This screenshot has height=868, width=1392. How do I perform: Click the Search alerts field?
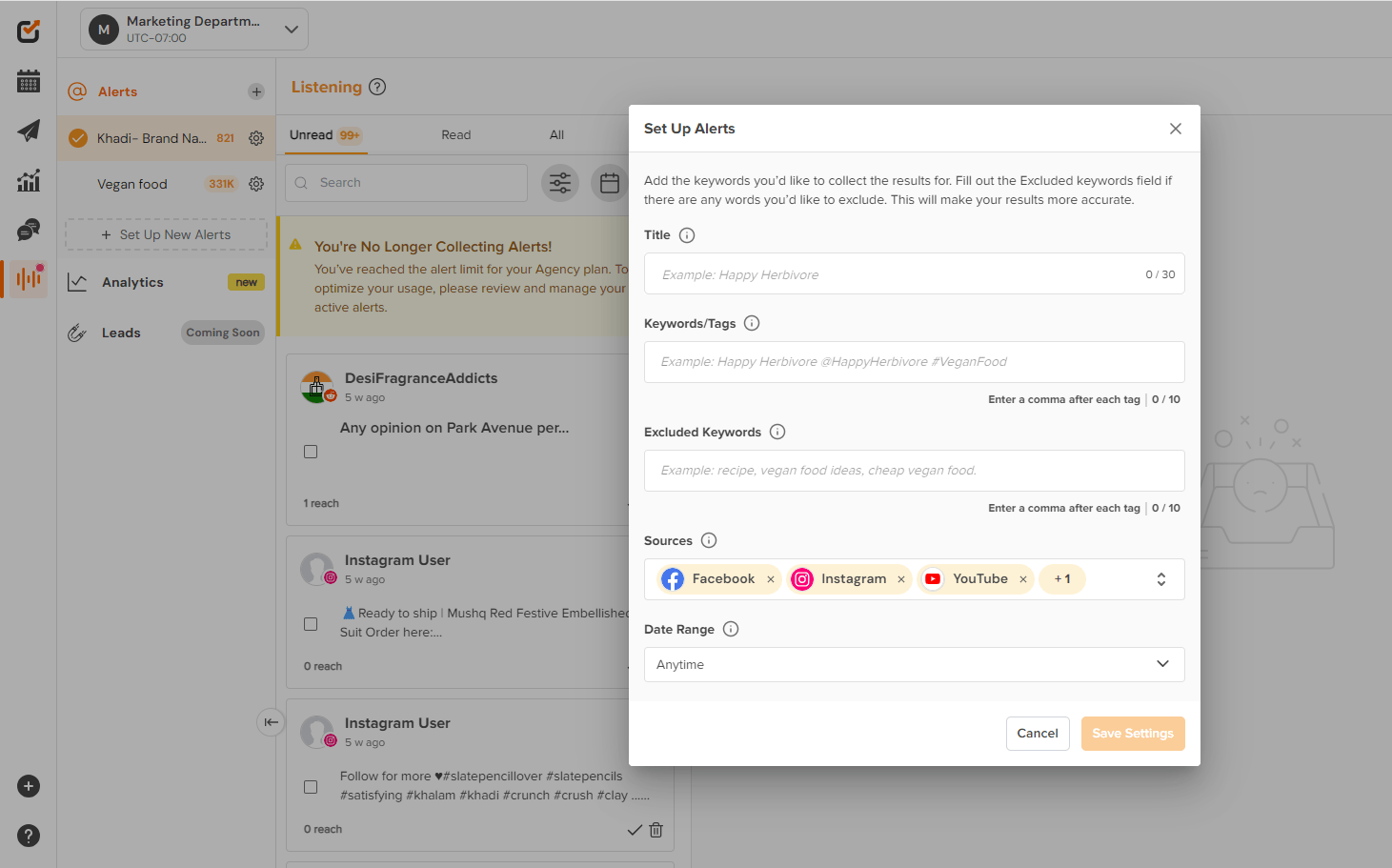[406, 183]
